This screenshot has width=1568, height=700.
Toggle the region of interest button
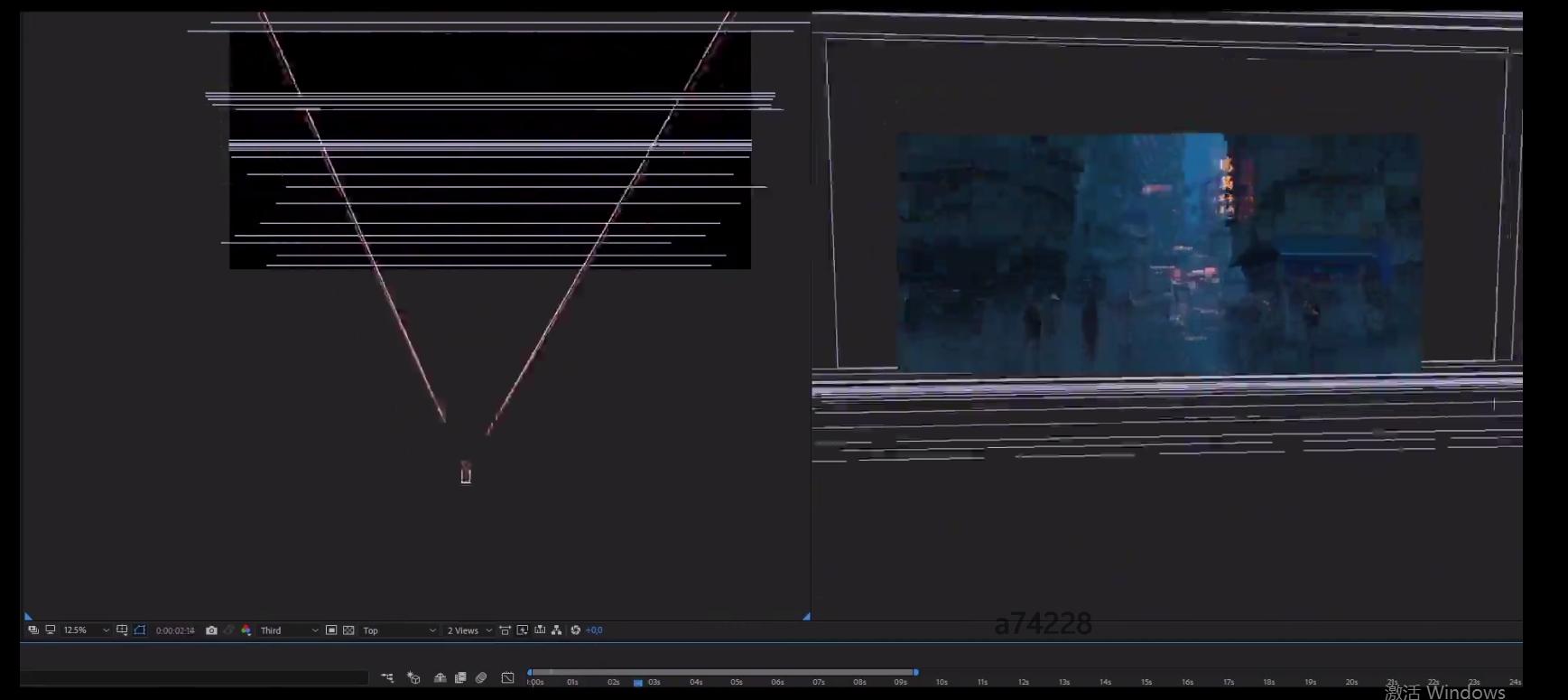(x=331, y=630)
